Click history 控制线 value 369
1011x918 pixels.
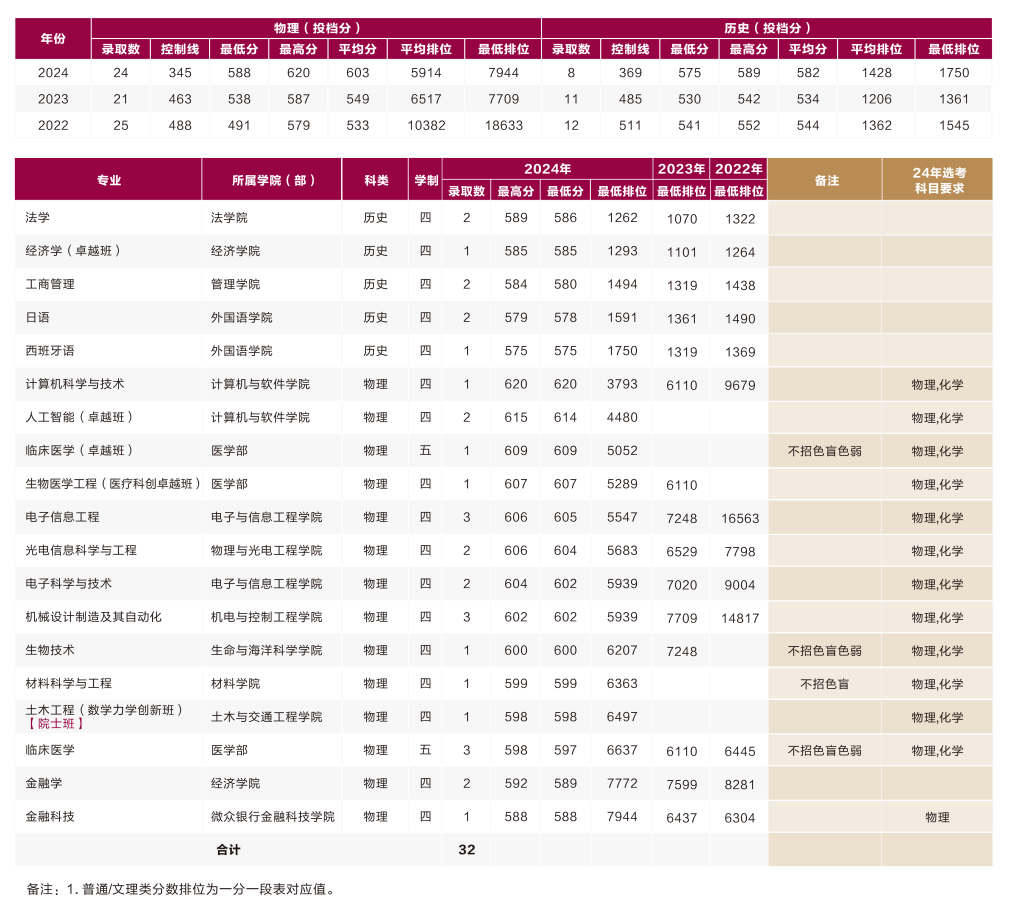tap(630, 73)
